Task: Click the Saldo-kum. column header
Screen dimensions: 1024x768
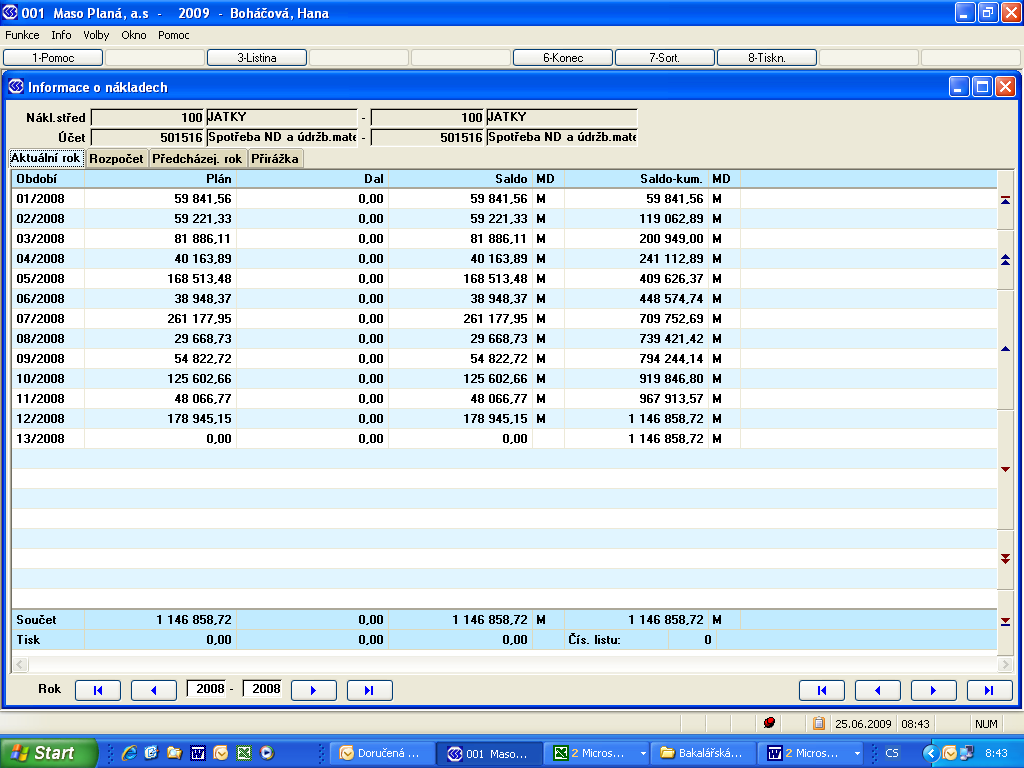Action: point(636,179)
